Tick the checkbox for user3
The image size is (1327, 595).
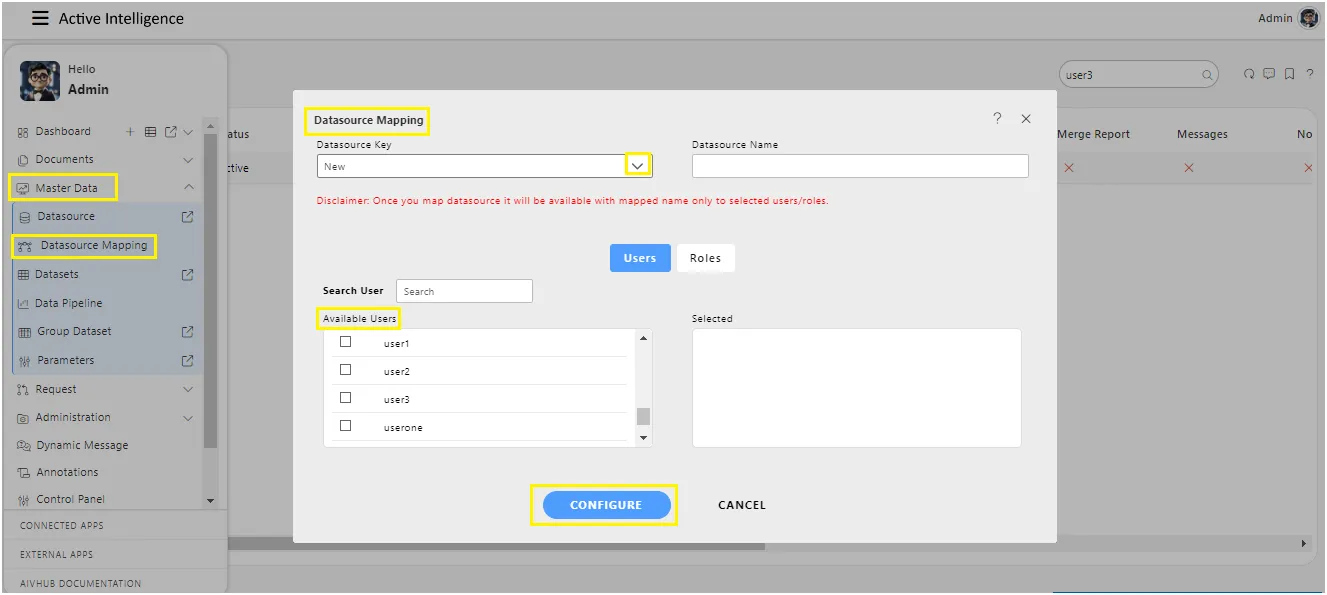(x=346, y=398)
